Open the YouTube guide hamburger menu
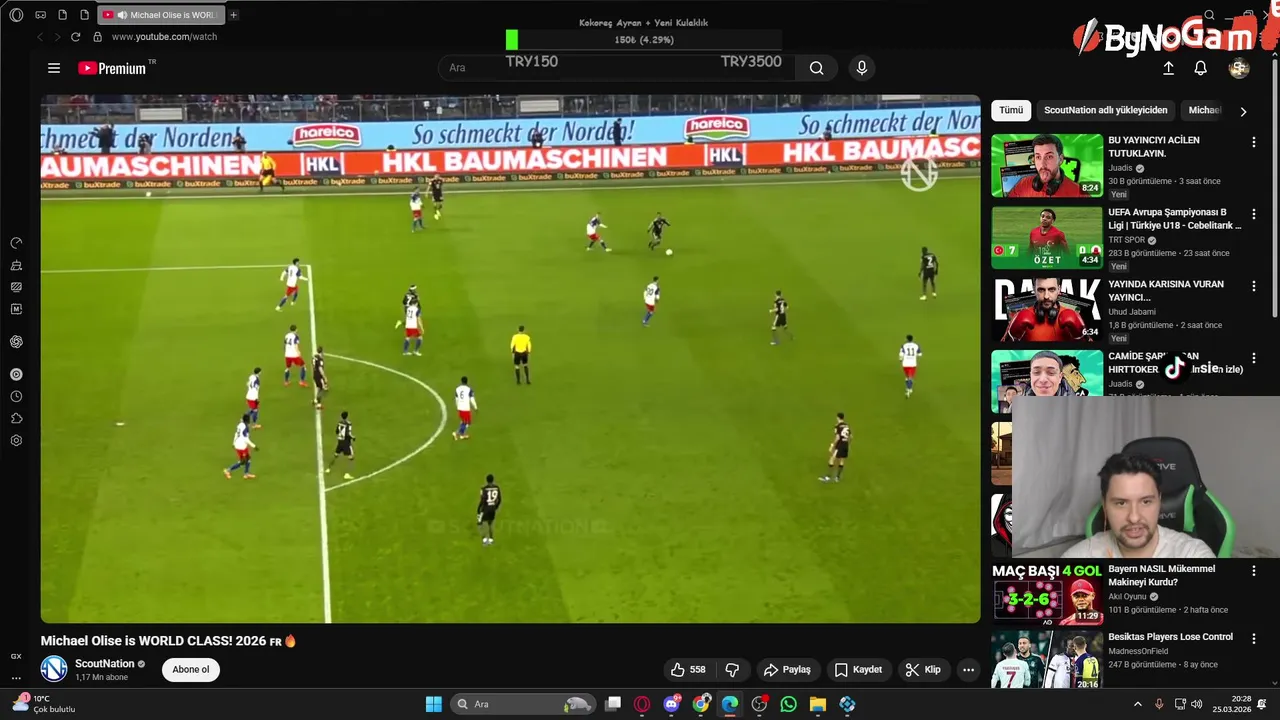Viewport: 1280px width, 720px height. click(x=54, y=68)
